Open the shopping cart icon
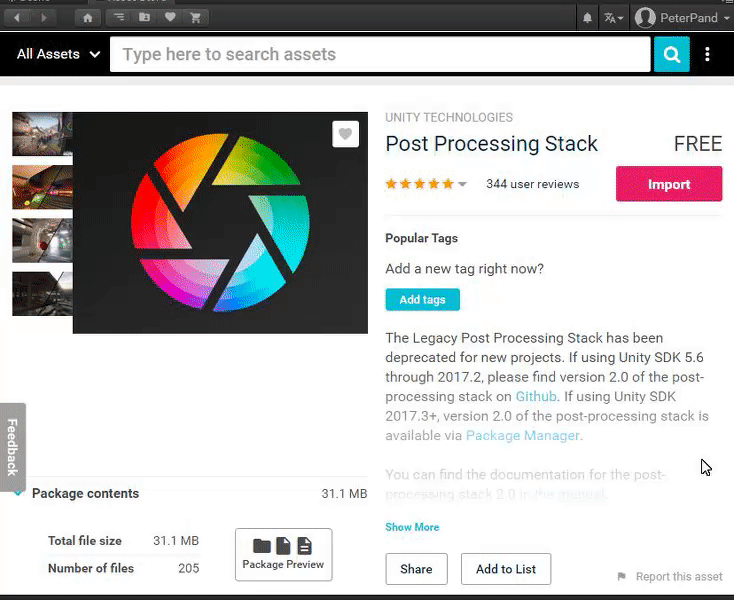 tap(196, 18)
